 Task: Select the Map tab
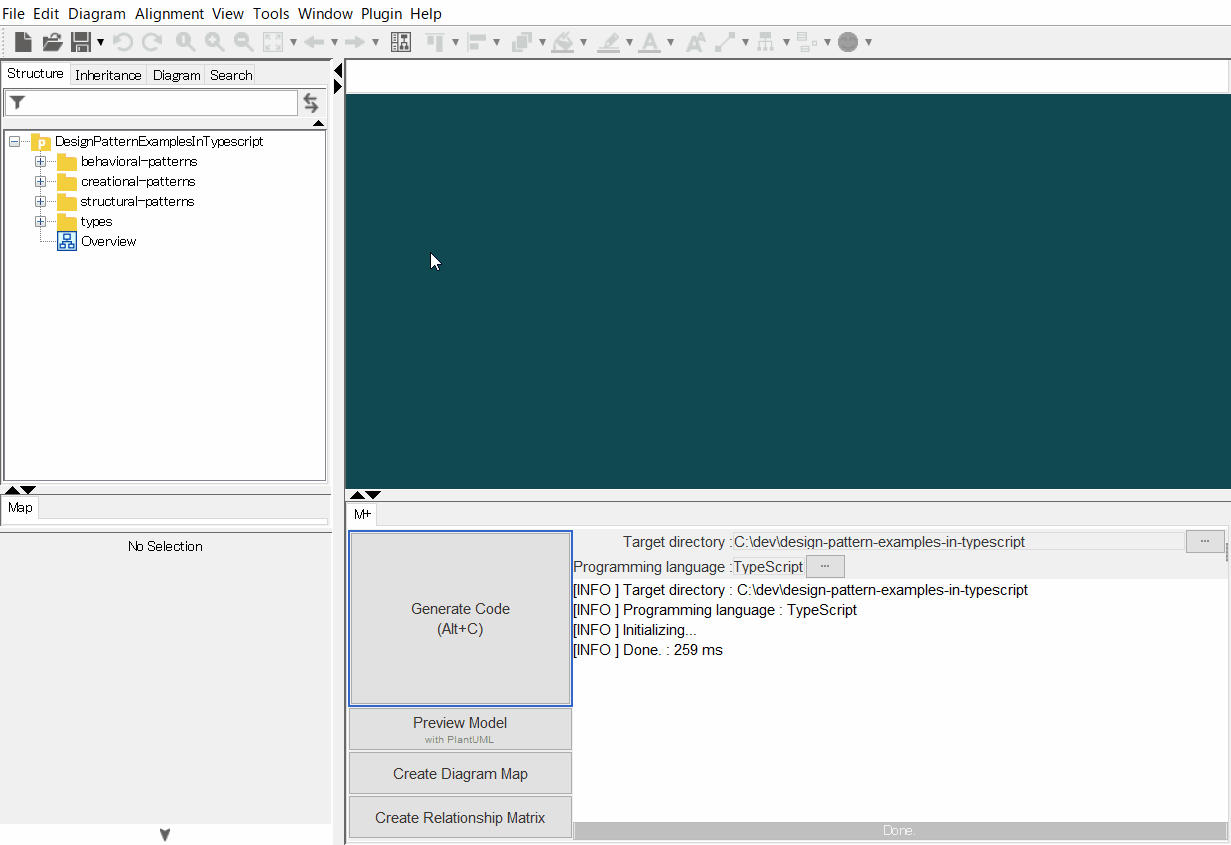[x=20, y=508]
